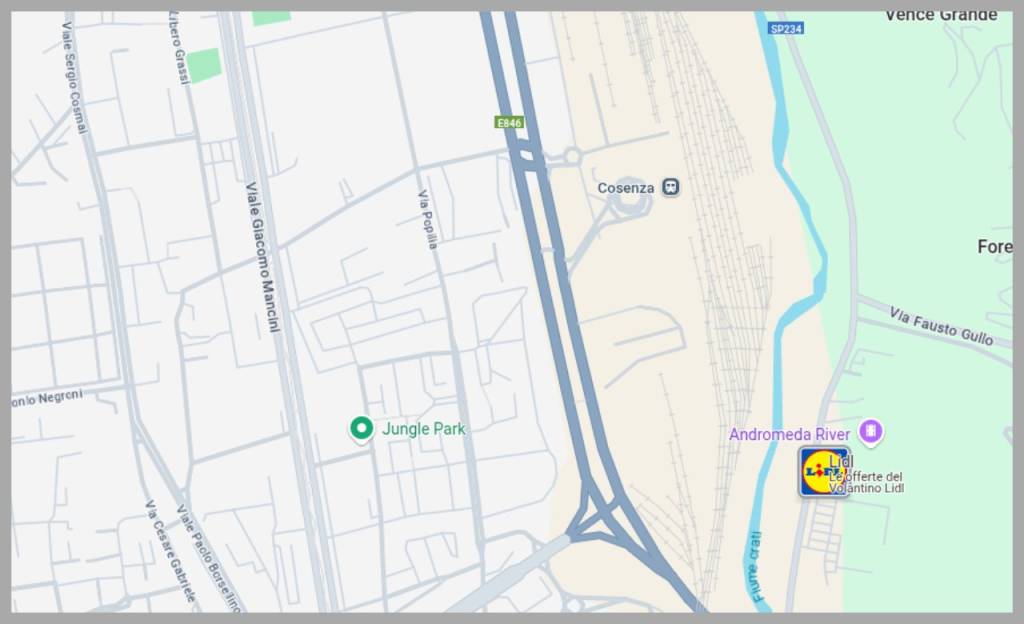The width and height of the screenshot is (1024, 624).
Task: Click the Viale Giacomo Mancini street label
Action: [x=263, y=257]
